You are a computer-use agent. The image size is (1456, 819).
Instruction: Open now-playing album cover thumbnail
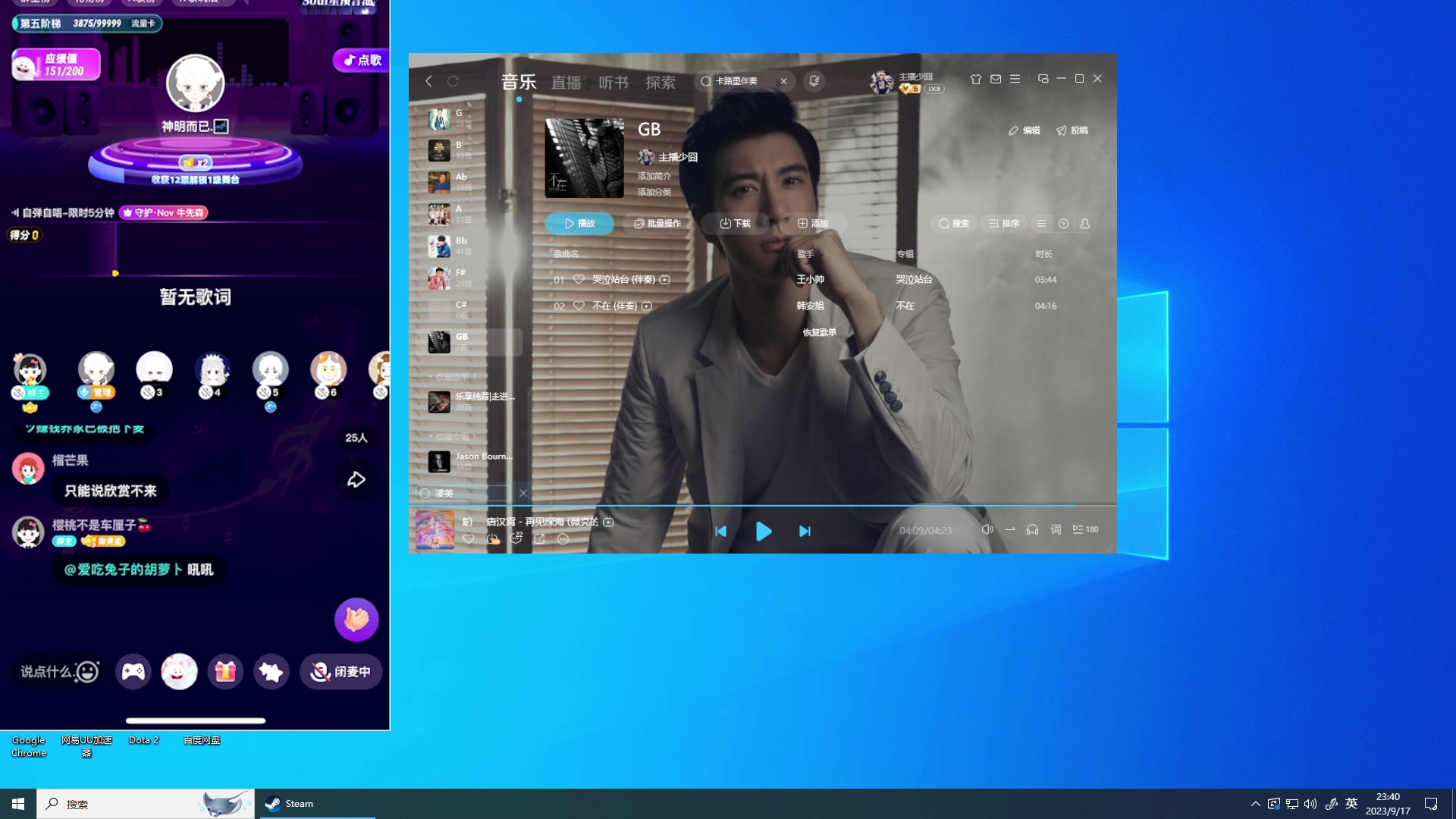(x=435, y=529)
